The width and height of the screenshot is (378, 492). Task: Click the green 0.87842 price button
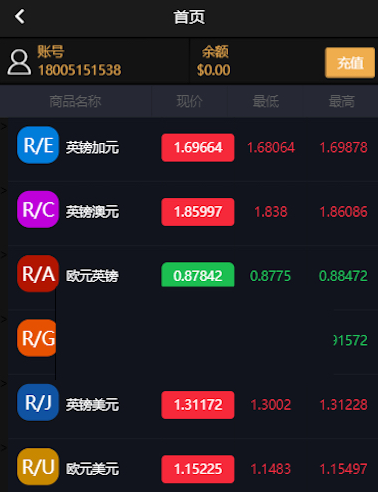click(x=198, y=275)
